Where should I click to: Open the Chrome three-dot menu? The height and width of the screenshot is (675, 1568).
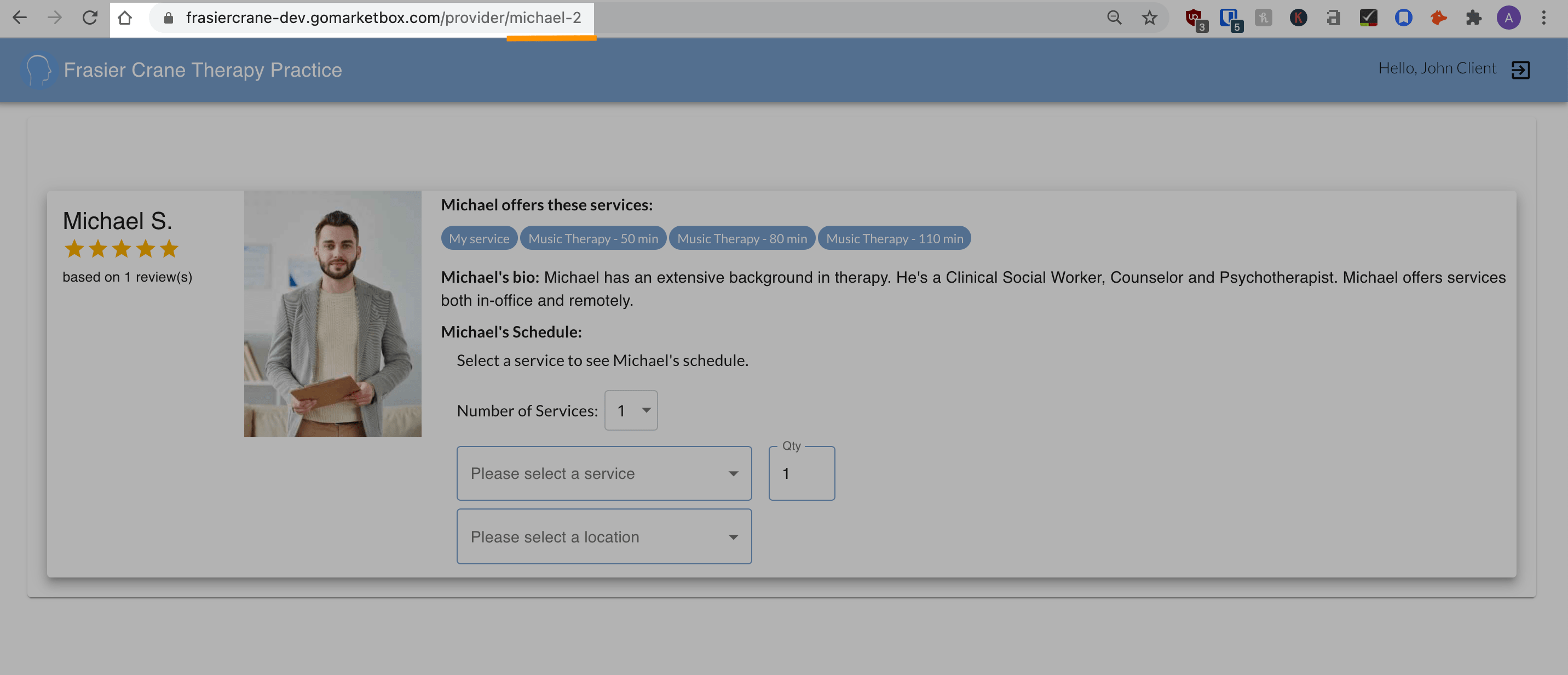[1544, 18]
